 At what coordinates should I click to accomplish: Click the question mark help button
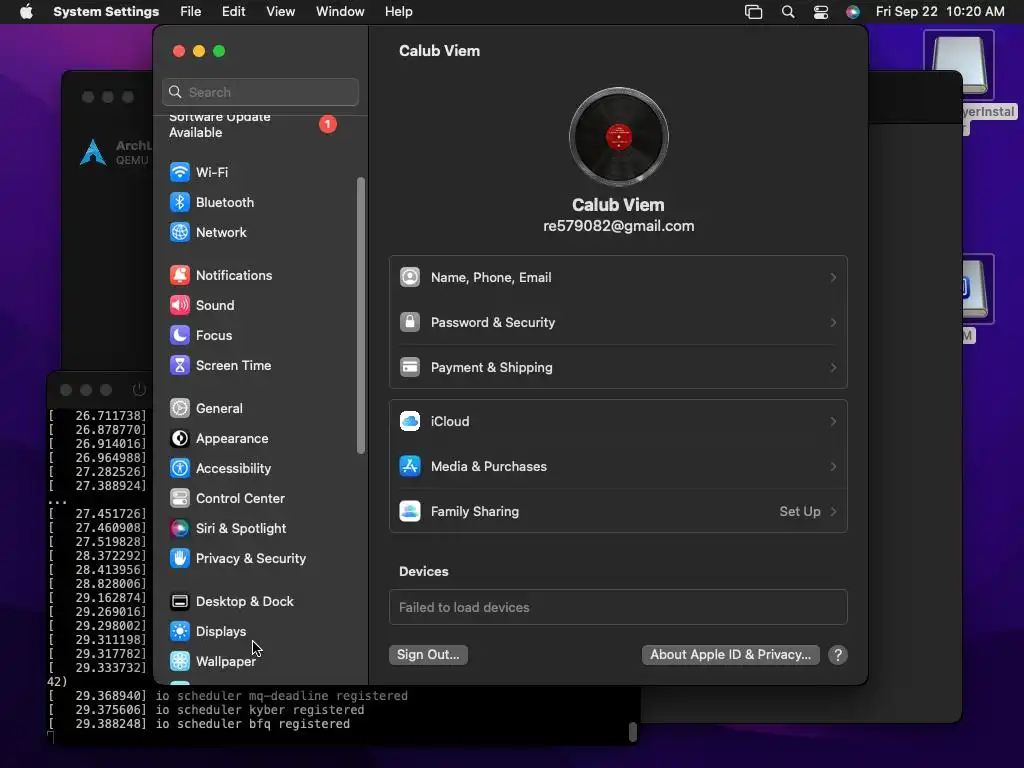click(x=838, y=655)
